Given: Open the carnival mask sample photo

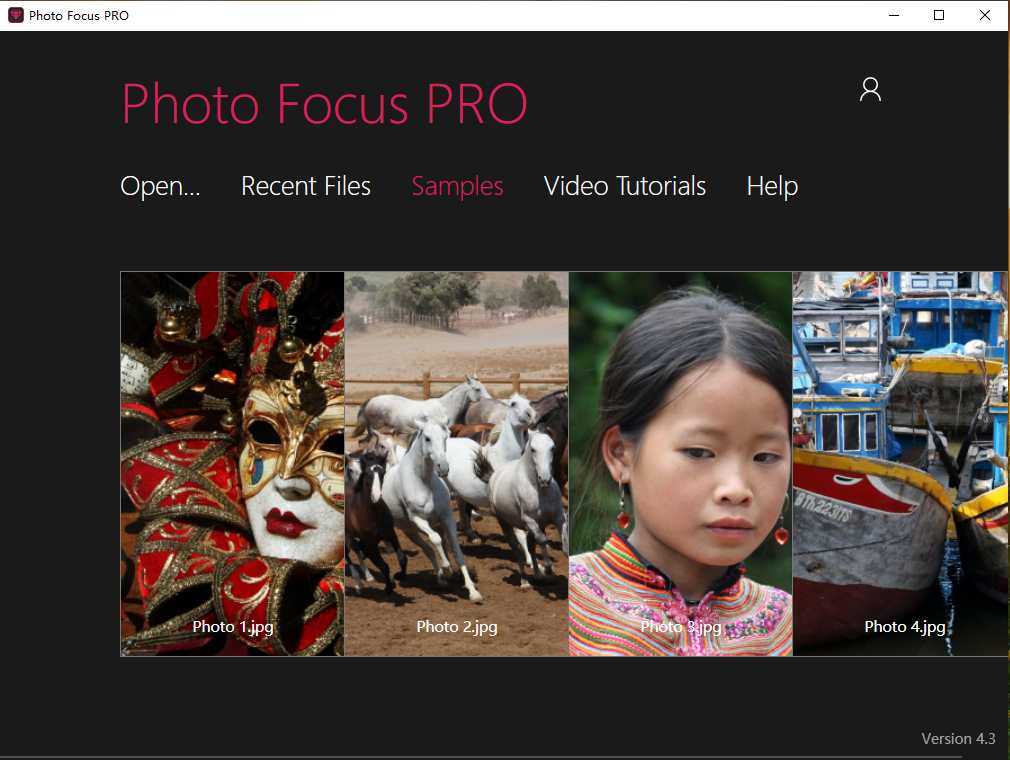Looking at the screenshot, I should (x=232, y=440).
